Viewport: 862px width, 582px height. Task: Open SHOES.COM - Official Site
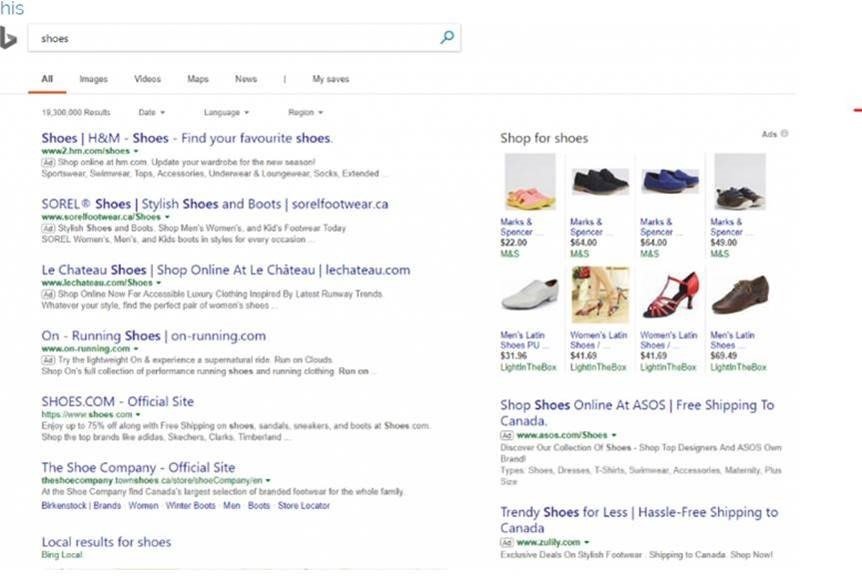click(x=118, y=402)
